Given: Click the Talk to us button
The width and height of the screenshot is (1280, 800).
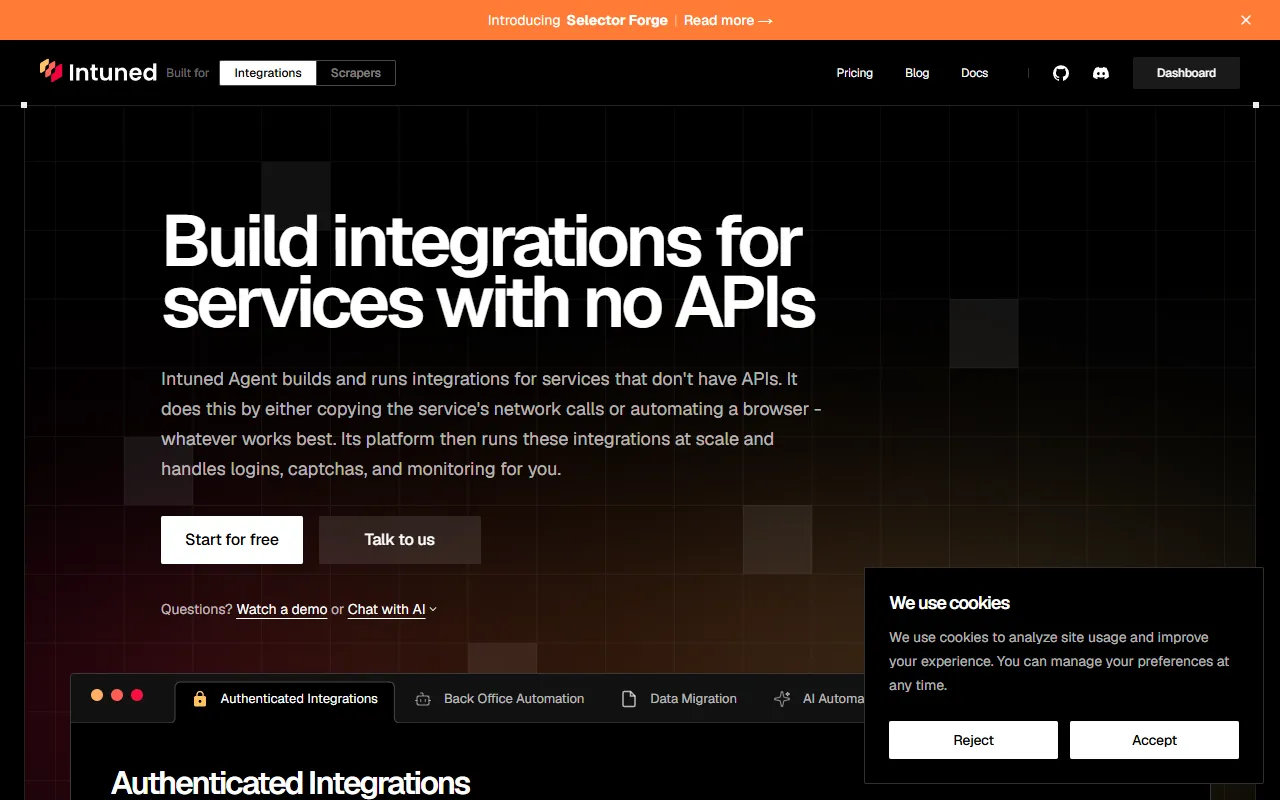Looking at the screenshot, I should point(400,540).
